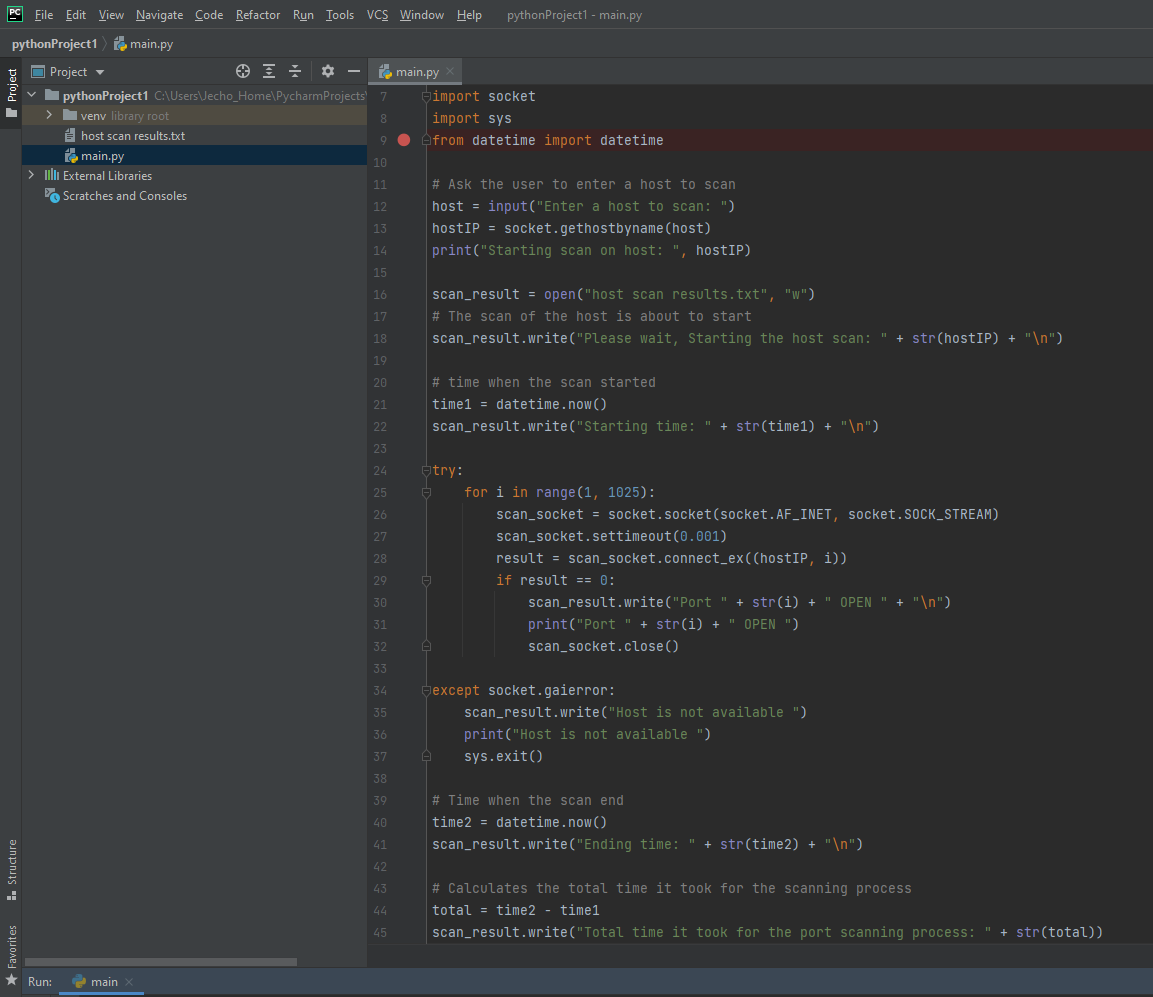Click the locate opened file target icon
The image size is (1153, 997).
point(243,71)
